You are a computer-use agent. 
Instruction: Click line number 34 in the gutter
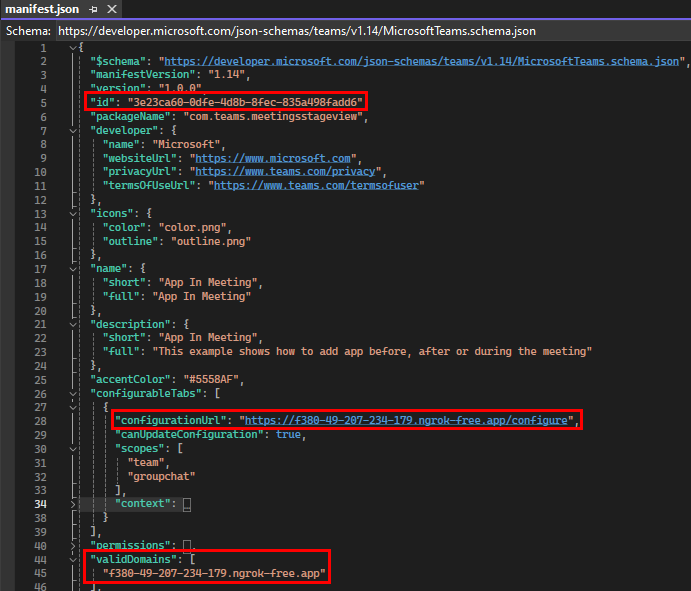(x=41, y=504)
